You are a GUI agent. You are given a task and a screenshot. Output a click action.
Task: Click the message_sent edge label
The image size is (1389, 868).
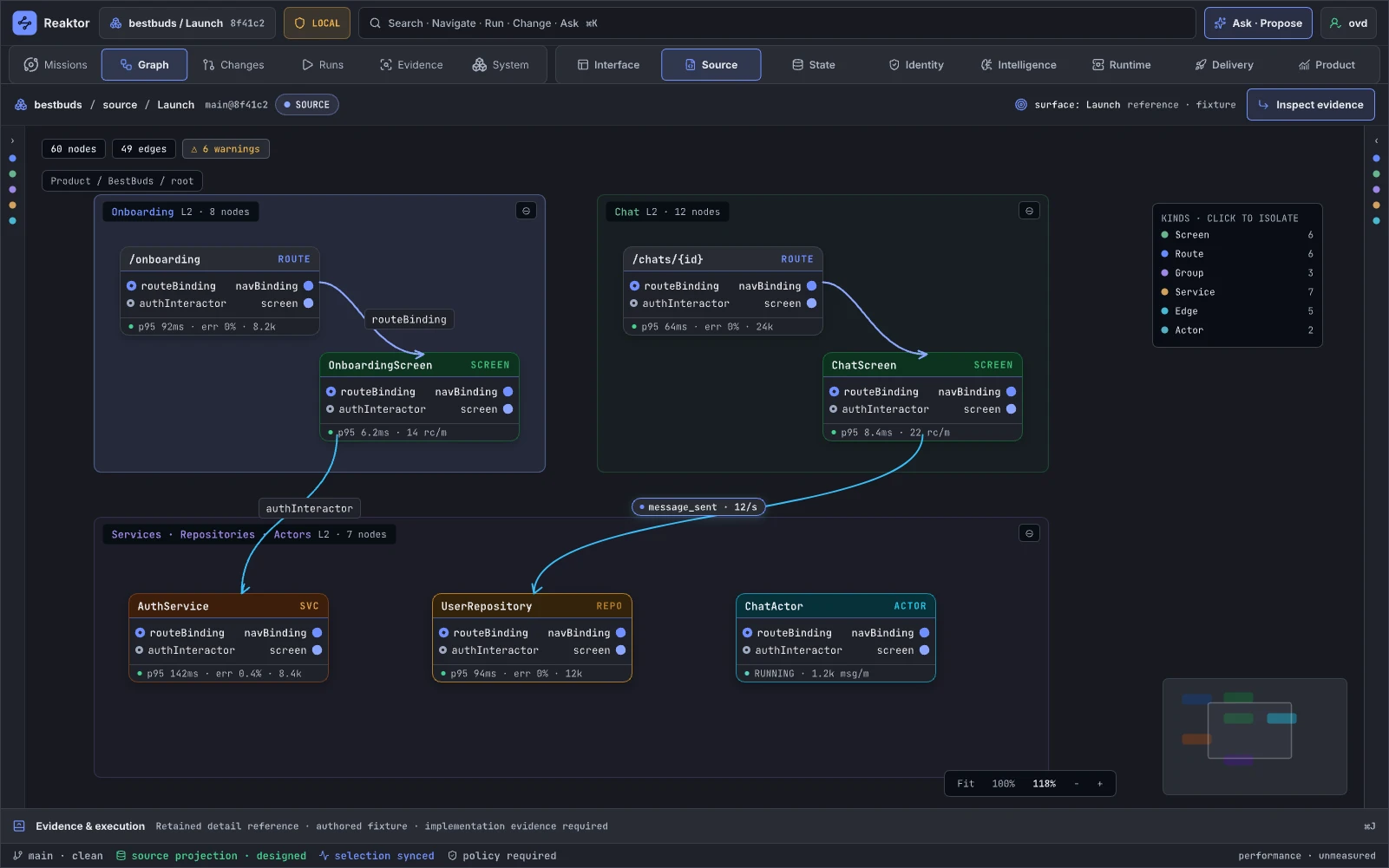(698, 507)
